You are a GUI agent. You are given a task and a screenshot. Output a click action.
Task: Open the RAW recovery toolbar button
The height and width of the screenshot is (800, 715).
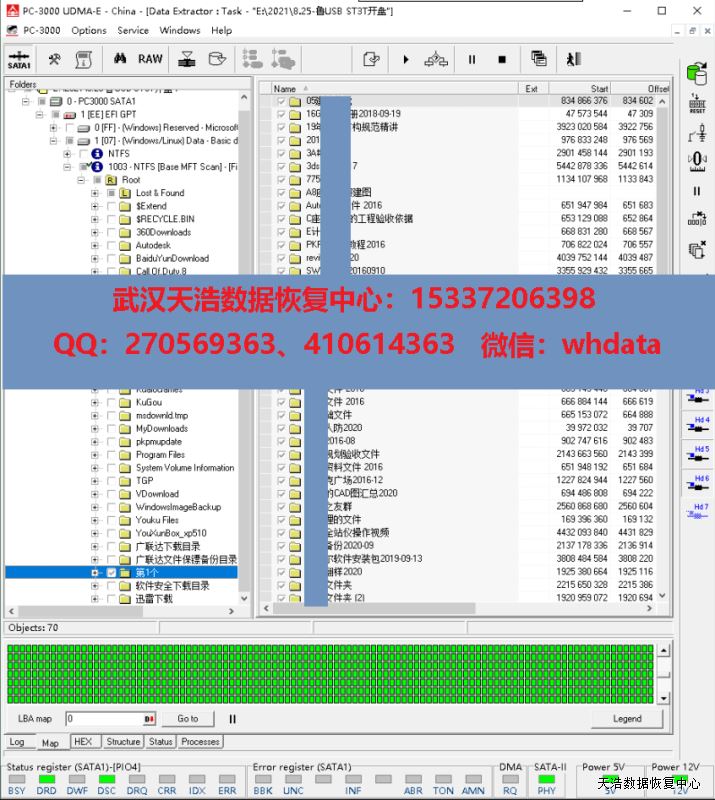coord(151,59)
